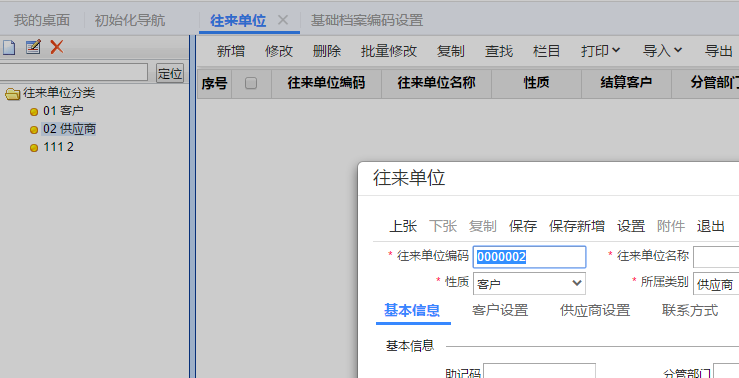This screenshot has width=739, height=378.
Task: Click the 往来单位名称 input field
Action: (x=716, y=257)
